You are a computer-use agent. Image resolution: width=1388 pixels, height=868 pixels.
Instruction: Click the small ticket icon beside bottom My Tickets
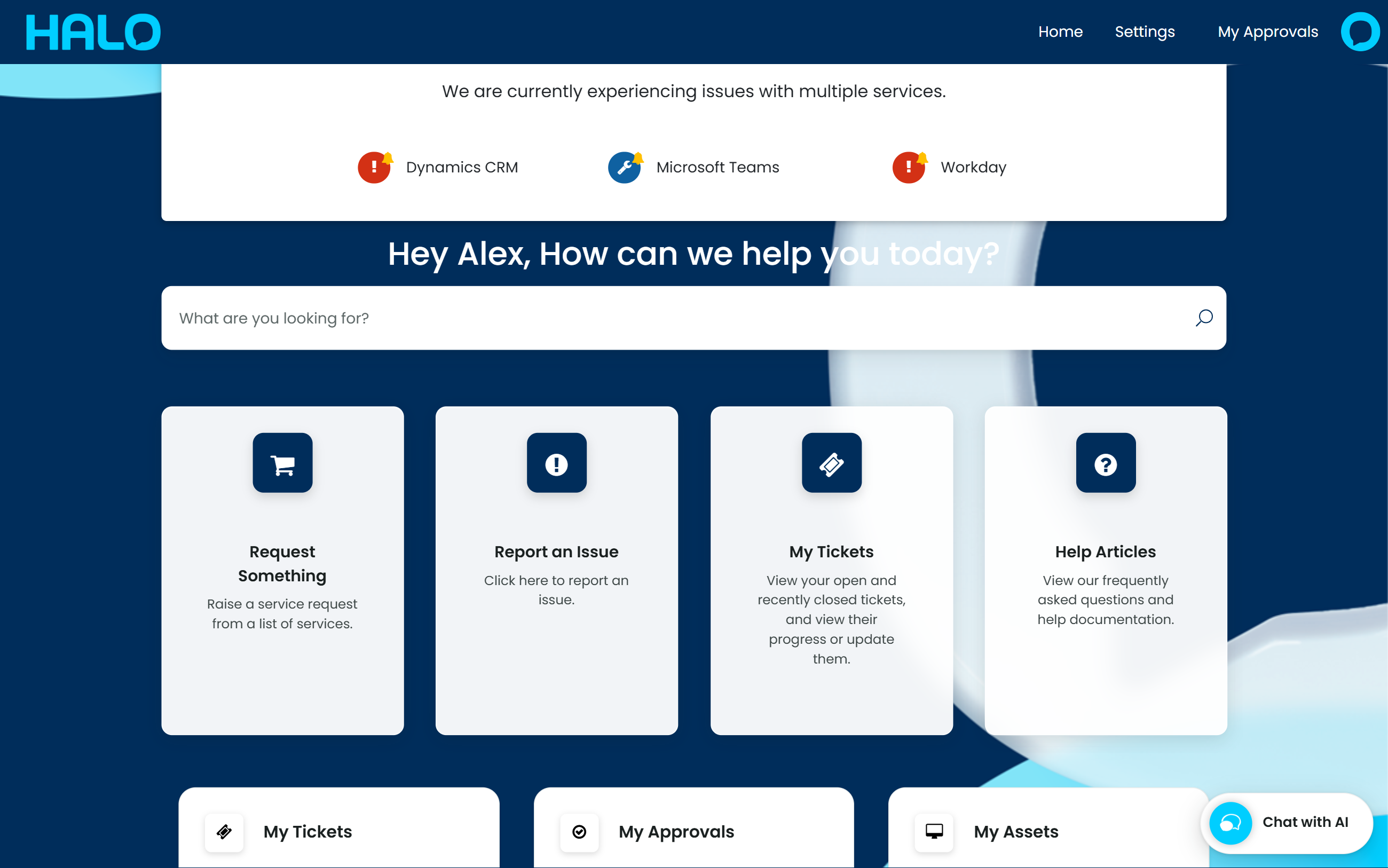click(224, 832)
